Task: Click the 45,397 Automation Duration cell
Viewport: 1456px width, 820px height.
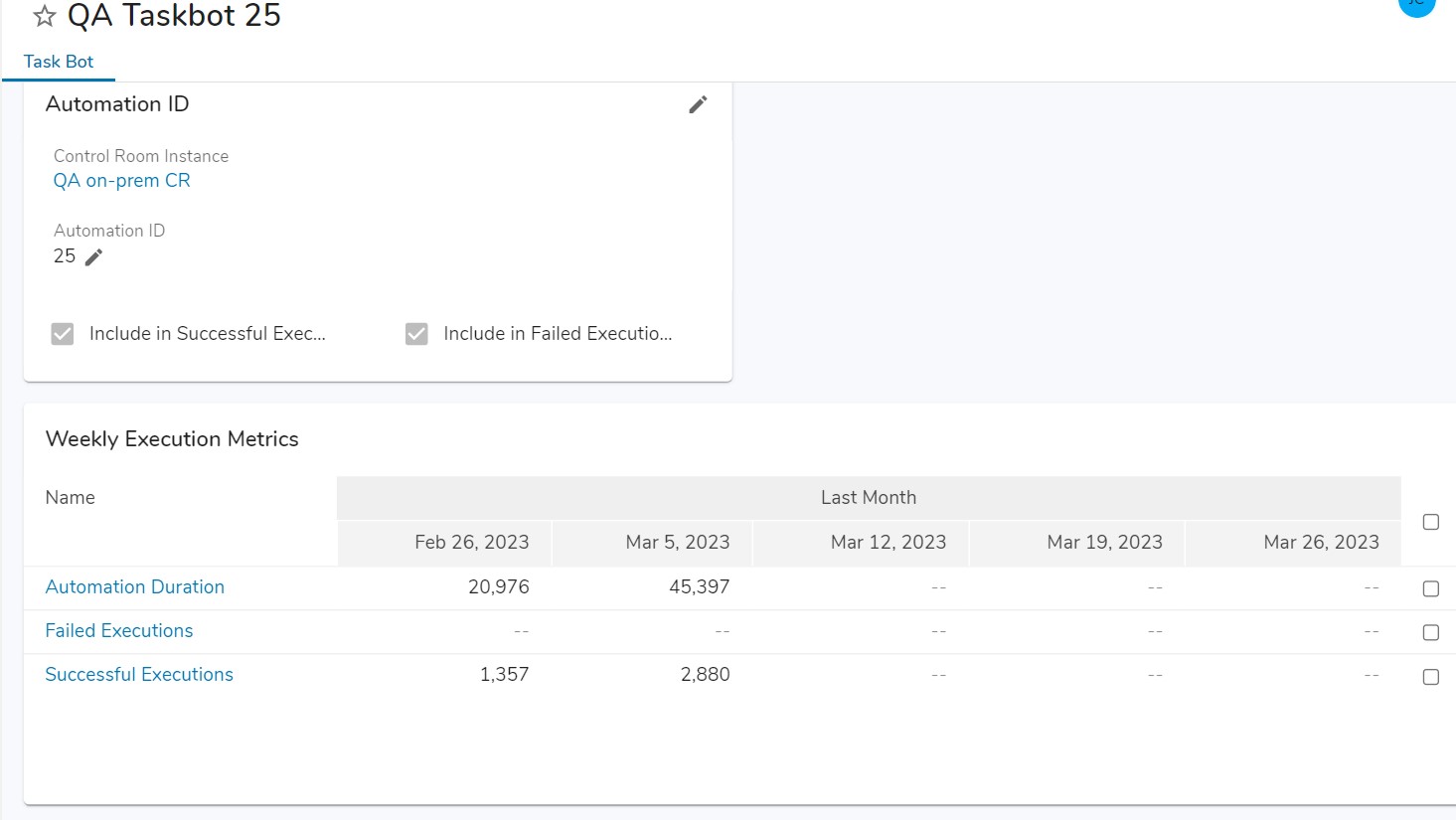Action: tap(699, 587)
